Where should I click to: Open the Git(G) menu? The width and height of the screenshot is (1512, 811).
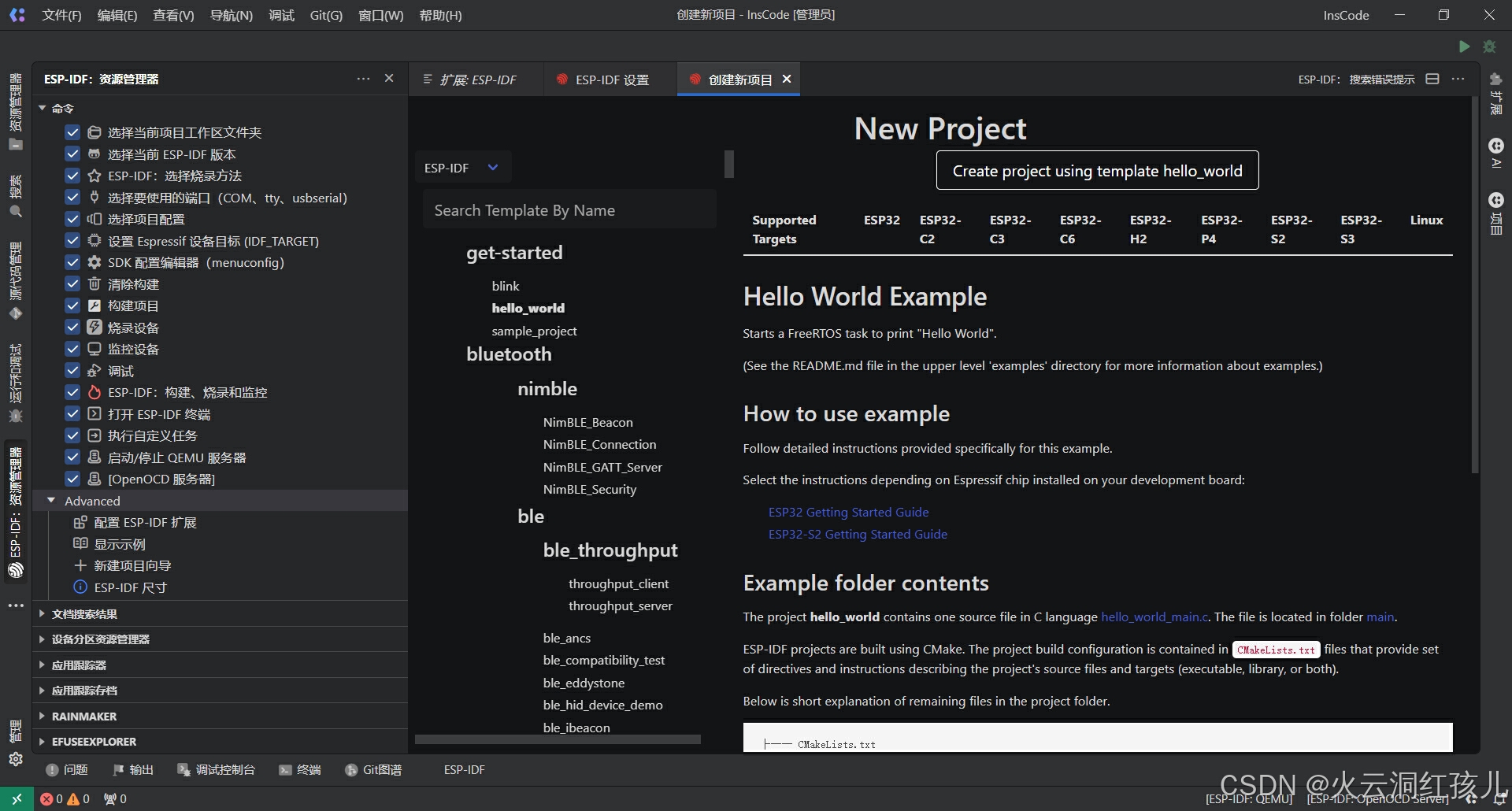point(326,15)
